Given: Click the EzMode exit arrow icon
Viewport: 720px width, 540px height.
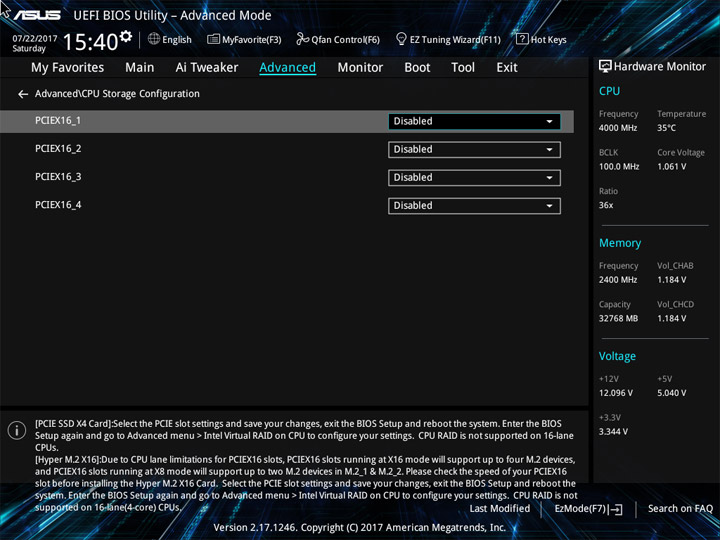Looking at the screenshot, I should pyautogui.click(x=617, y=509).
